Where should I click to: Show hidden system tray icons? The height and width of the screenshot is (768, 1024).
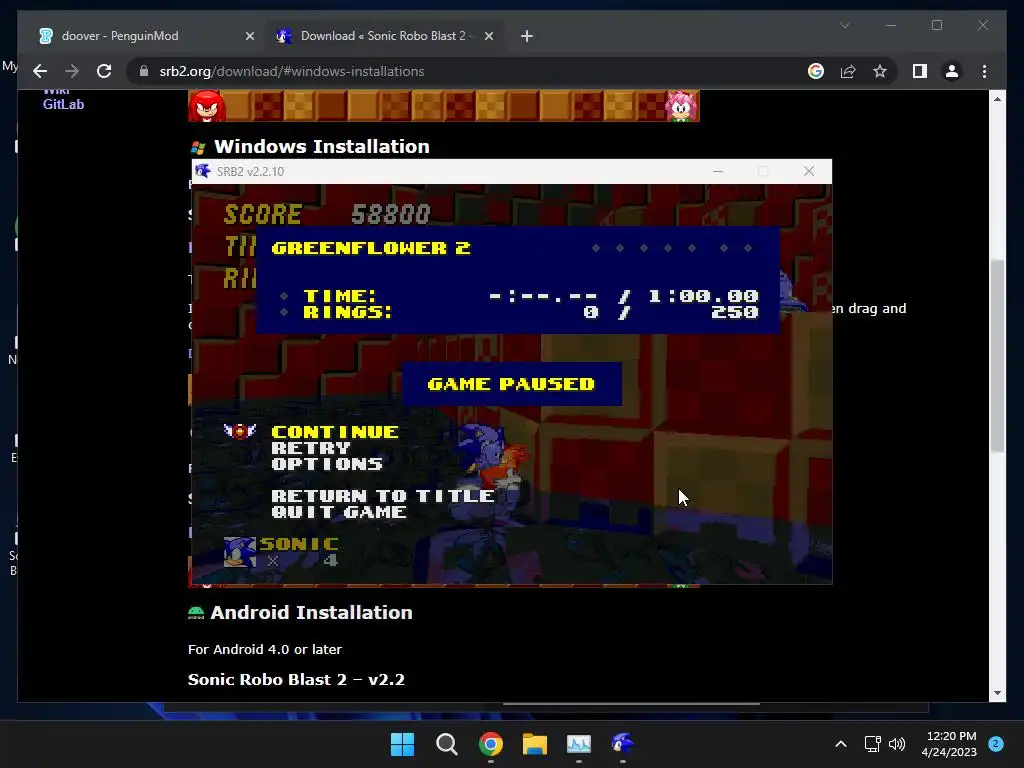click(x=840, y=744)
